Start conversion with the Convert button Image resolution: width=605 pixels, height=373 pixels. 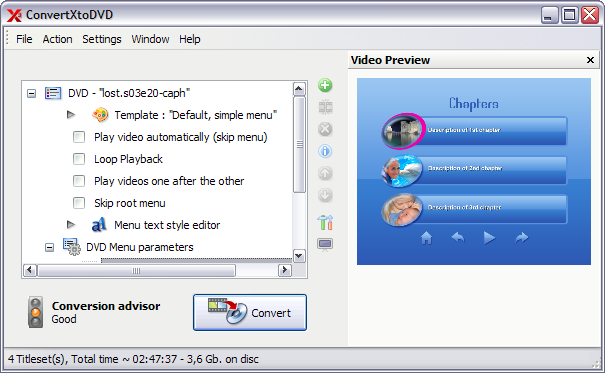(x=250, y=312)
